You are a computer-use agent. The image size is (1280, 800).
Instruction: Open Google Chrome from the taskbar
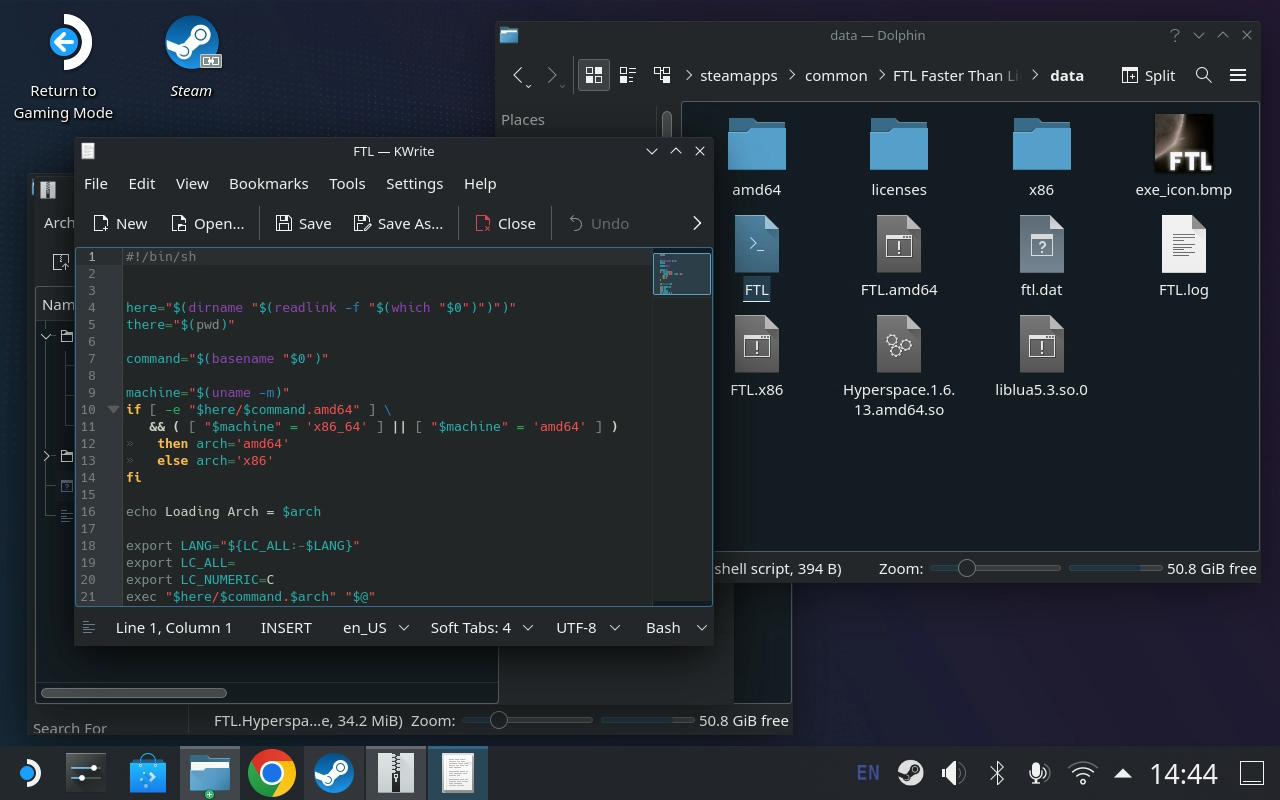click(271, 773)
